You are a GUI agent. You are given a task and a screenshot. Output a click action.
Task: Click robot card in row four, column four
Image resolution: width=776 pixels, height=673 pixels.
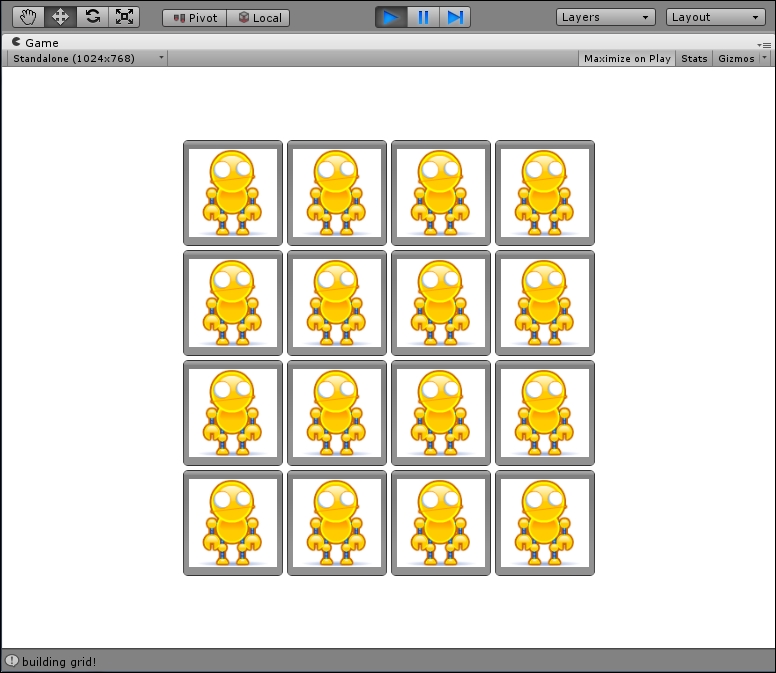[545, 523]
